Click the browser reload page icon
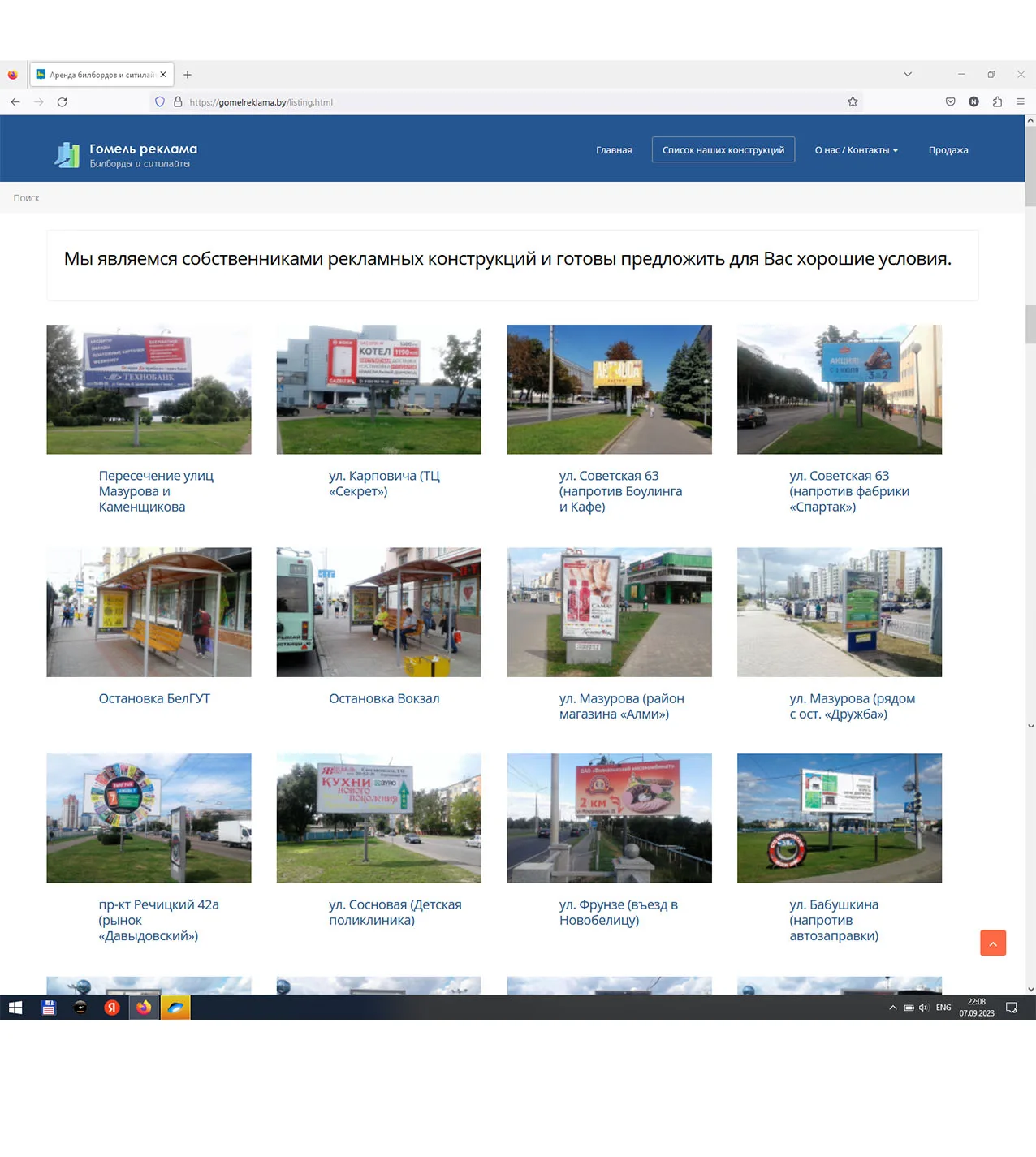The height and width of the screenshot is (1157, 1036). coord(63,102)
